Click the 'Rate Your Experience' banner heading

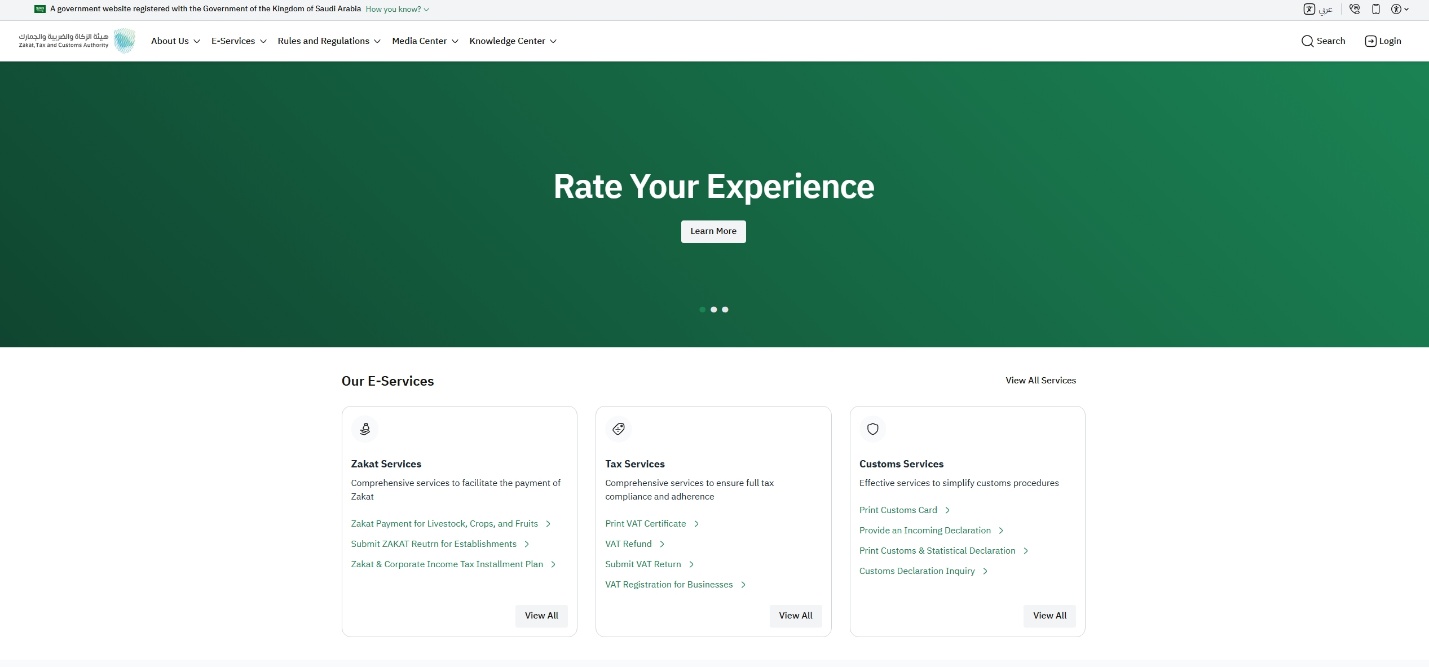click(x=714, y=186)
